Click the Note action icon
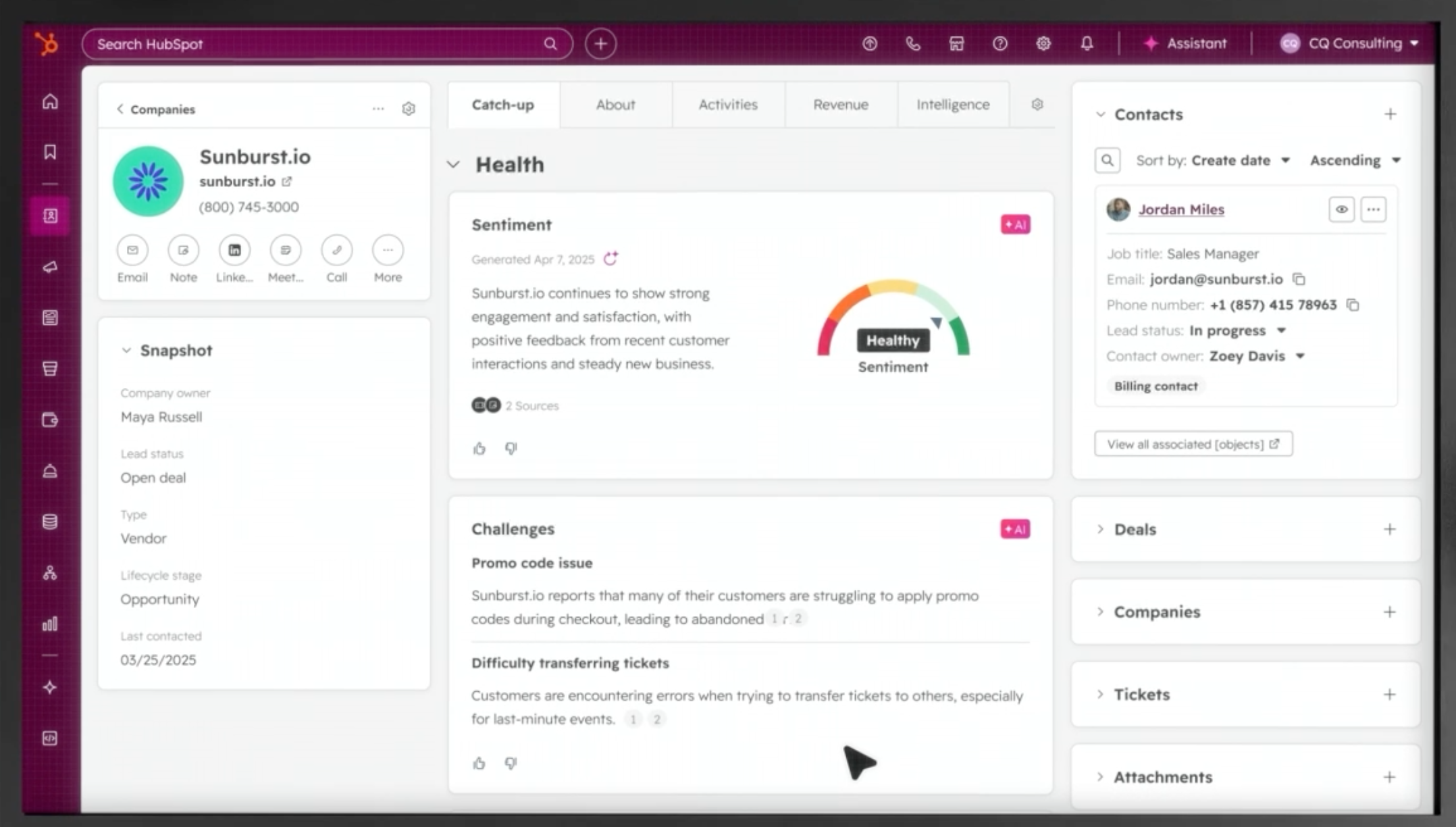This screenshot has width=1456, height=827. tap(184, 250)
